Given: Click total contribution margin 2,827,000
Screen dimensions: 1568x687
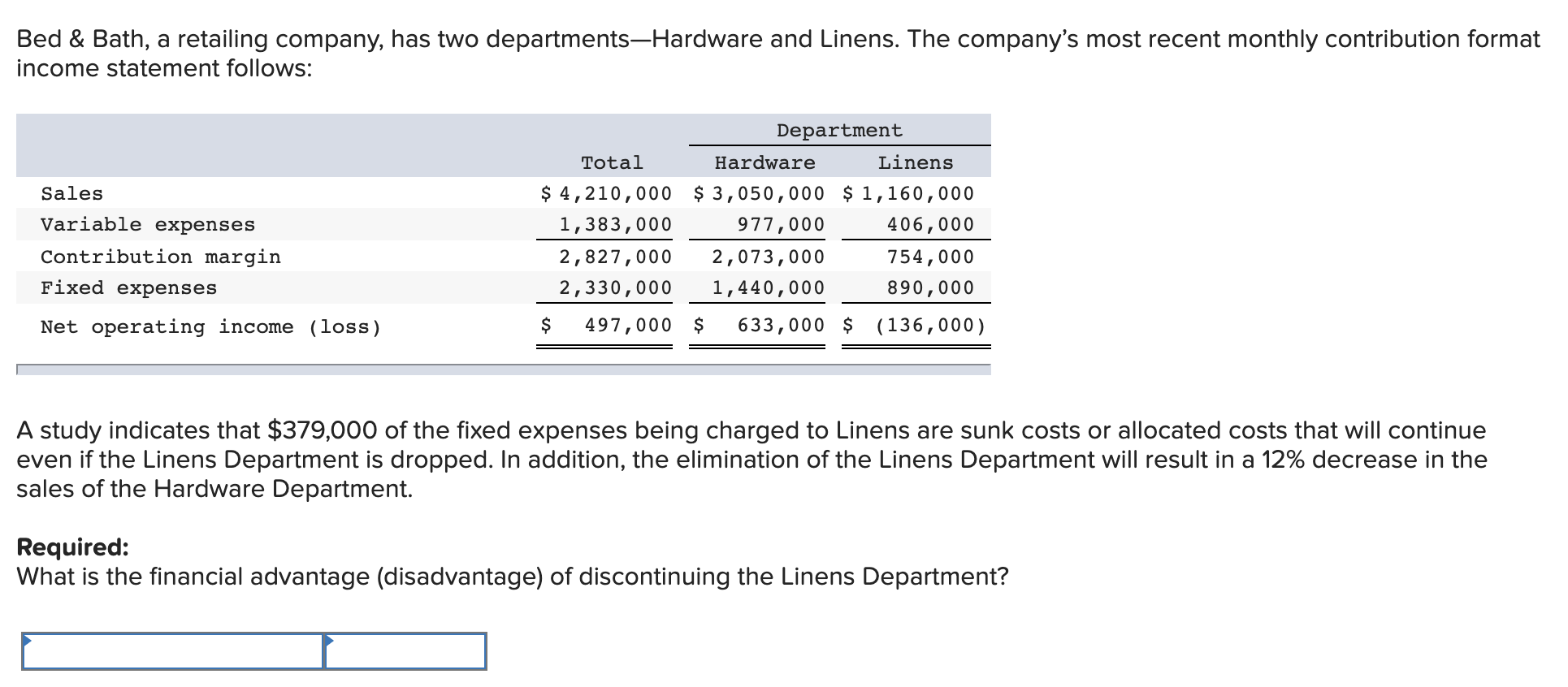Looking at the screenshot, I should click(x=615, y=257).
